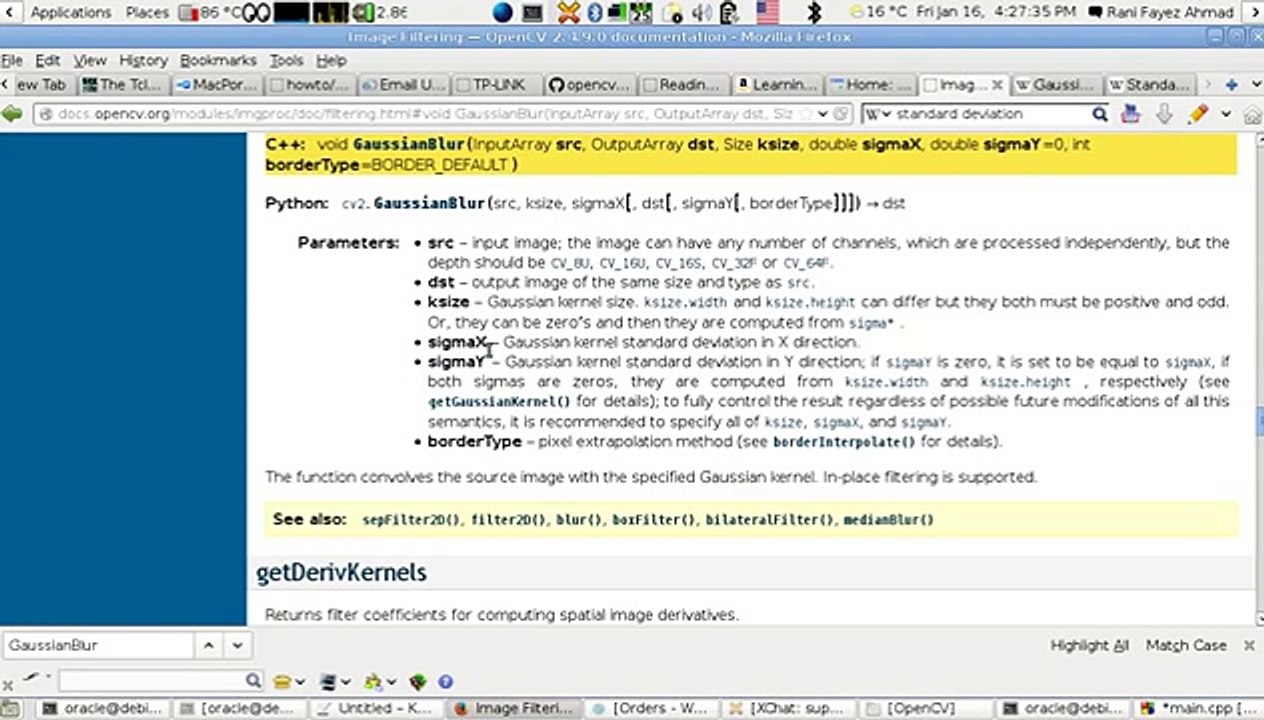Open the Edit menu
The image size is (1264, 720).
coord(48,60)
